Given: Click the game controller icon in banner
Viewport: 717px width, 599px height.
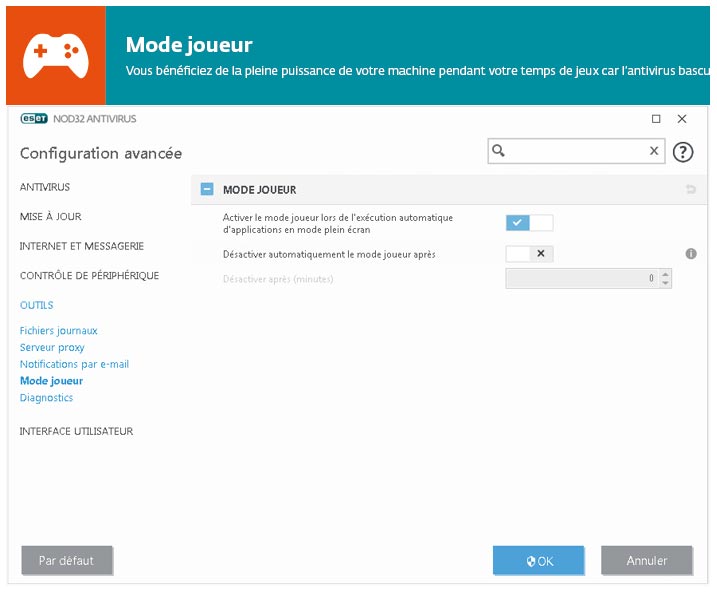Looking at the screenshot, I should [x=55, y=55].
